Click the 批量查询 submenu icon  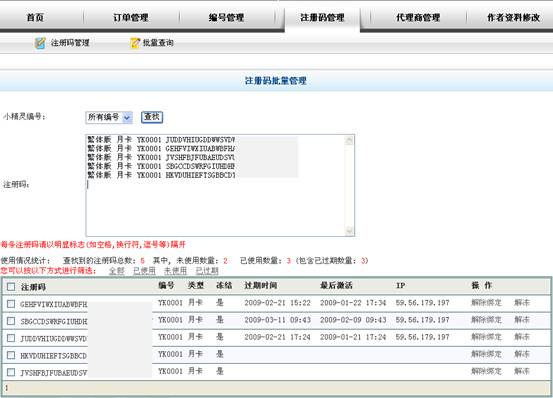pyautogui.click(x=135, y=43)
